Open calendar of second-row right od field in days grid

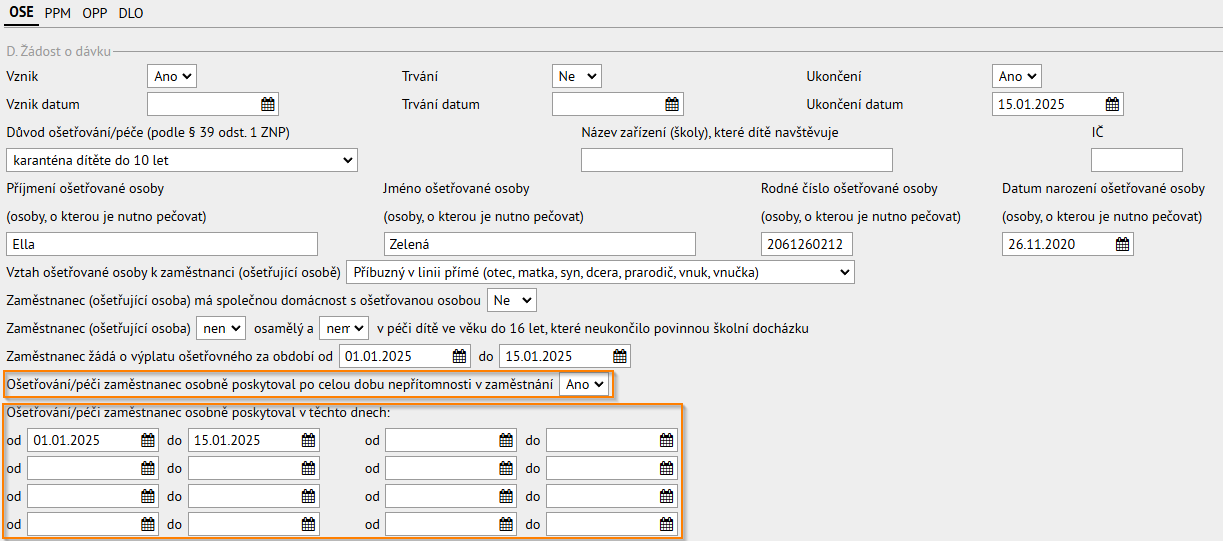506,468
